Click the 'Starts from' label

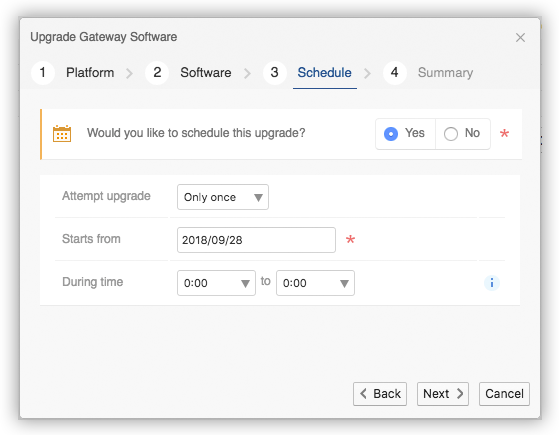pos(91,239)
